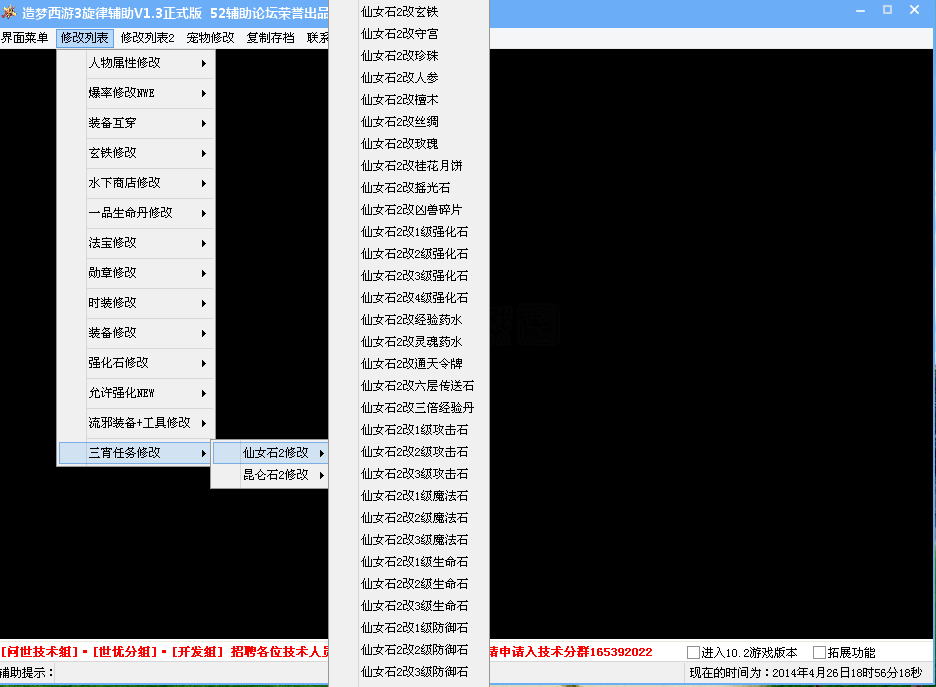Choose 仙女石2改1级强化石

pos(409,232)
